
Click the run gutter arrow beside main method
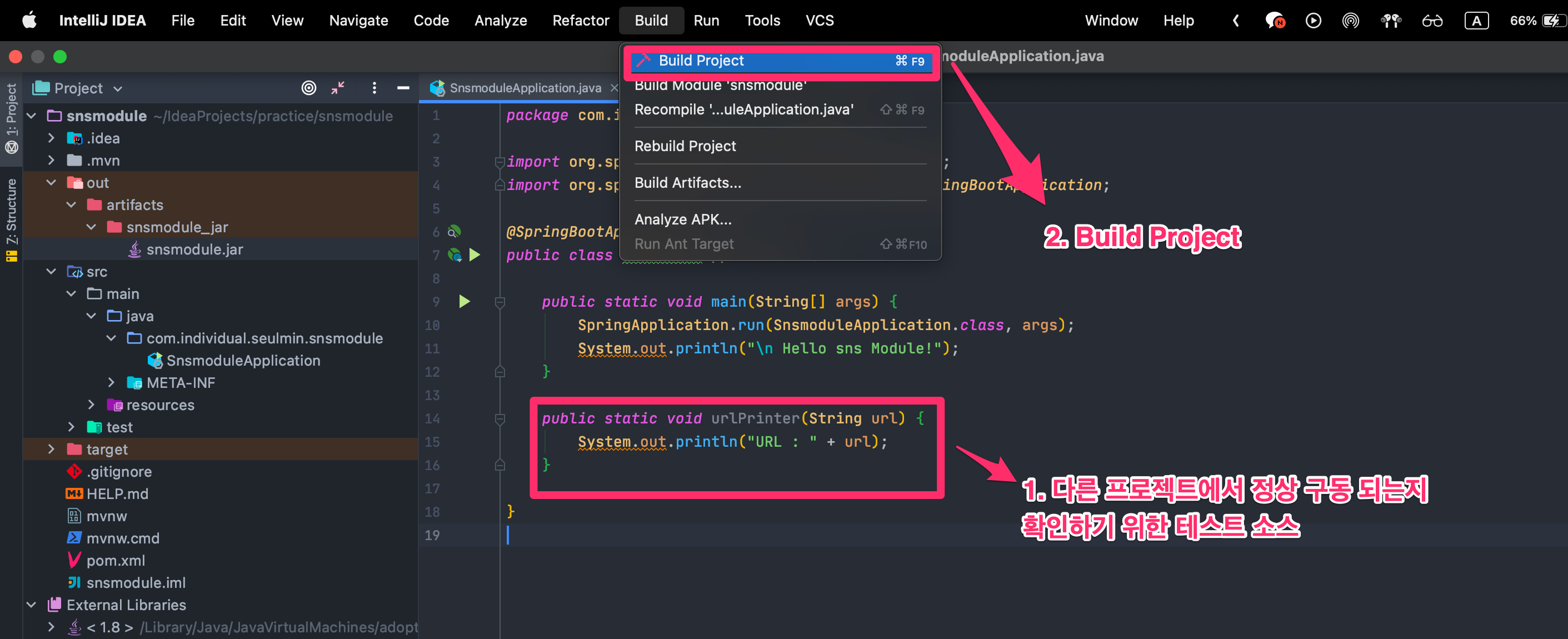[465, 301]
